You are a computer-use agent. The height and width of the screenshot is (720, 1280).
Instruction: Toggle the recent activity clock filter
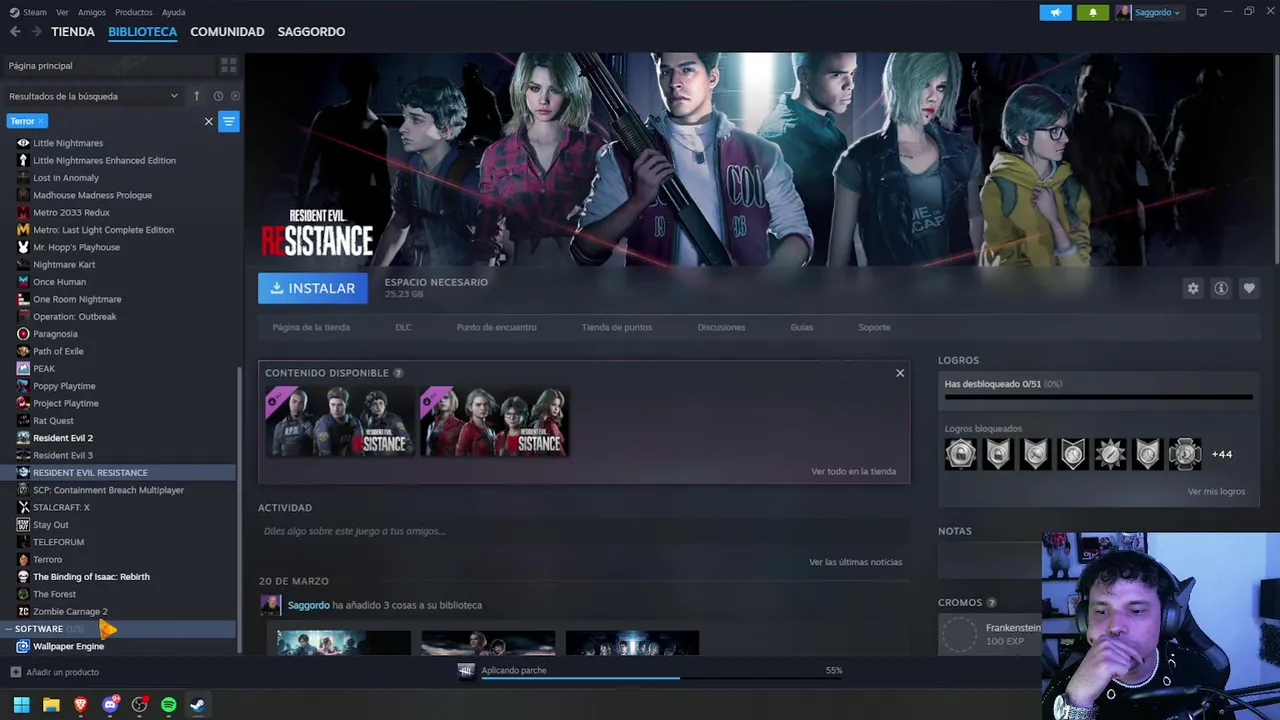coord(218,96)
